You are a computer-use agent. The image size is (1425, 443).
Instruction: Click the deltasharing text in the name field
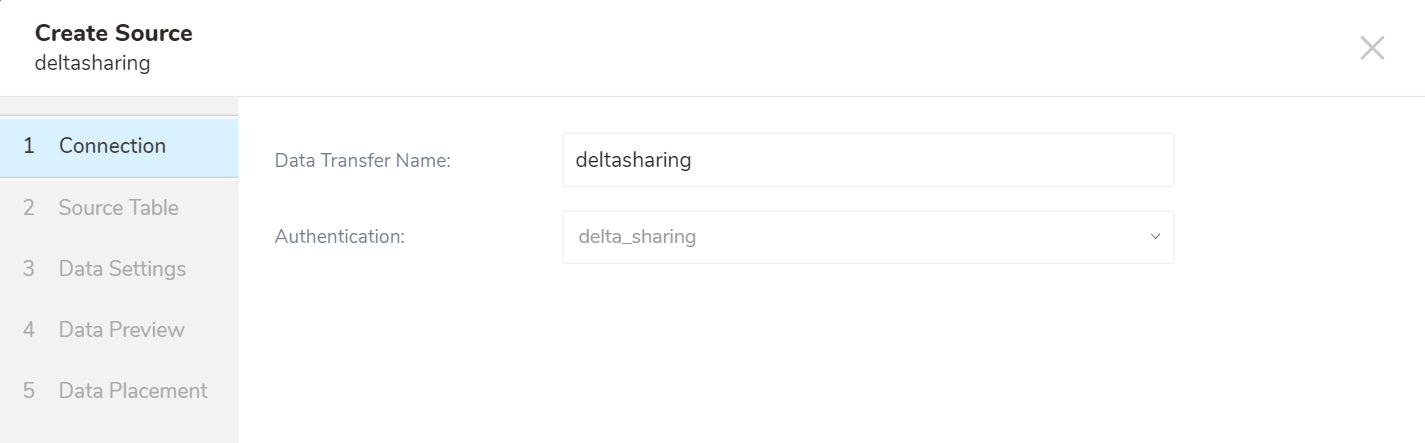[634, 160]
